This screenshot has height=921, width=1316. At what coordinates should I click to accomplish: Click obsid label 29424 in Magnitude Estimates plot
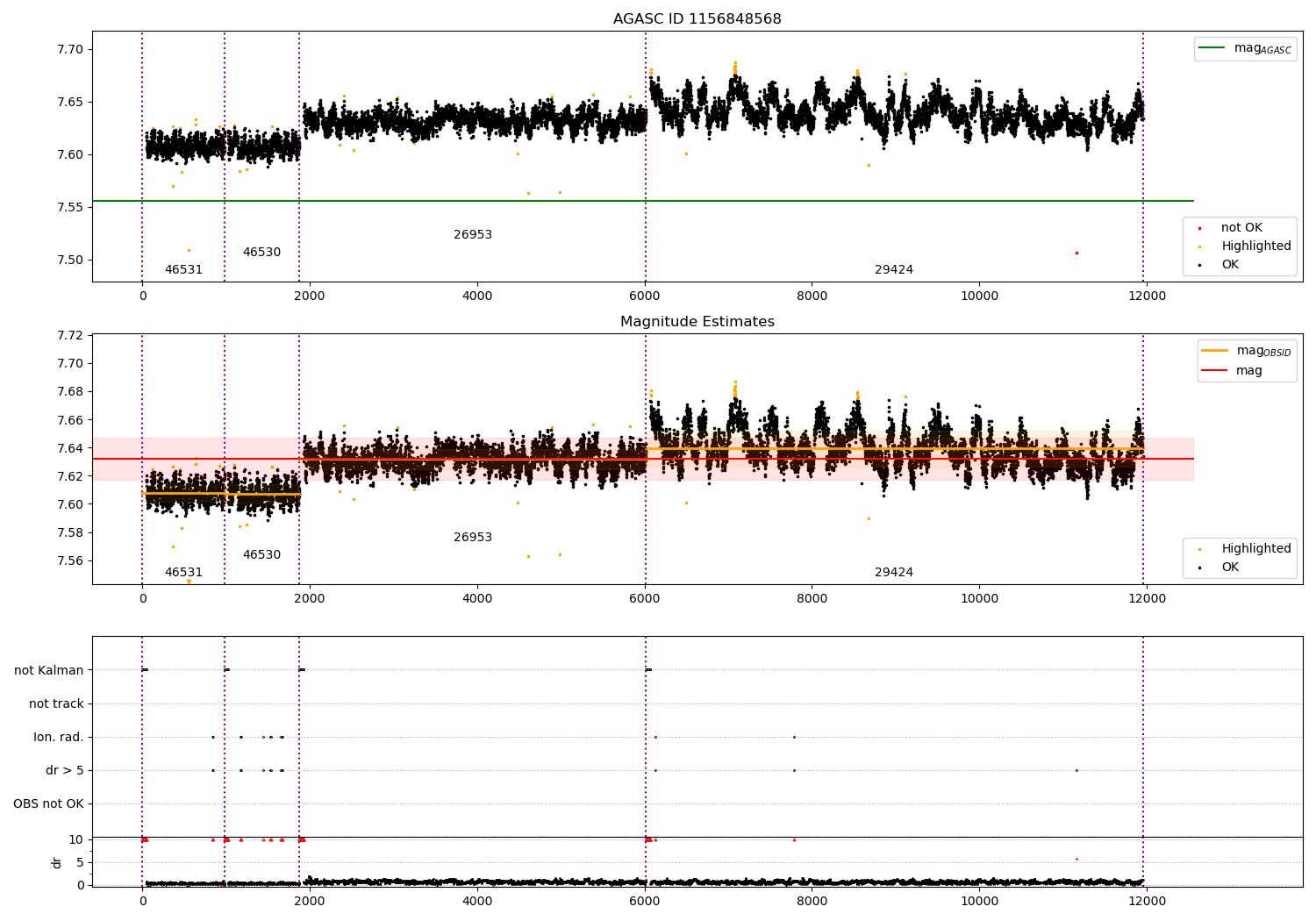point(894,573)
